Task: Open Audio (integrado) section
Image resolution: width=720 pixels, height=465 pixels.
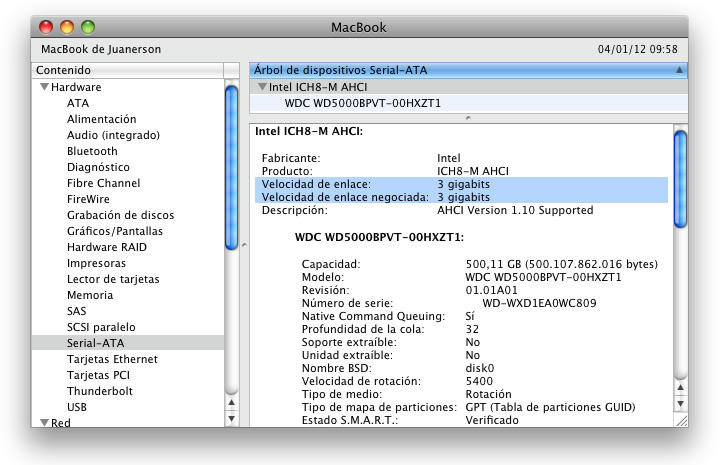Action: click(113, 135)
